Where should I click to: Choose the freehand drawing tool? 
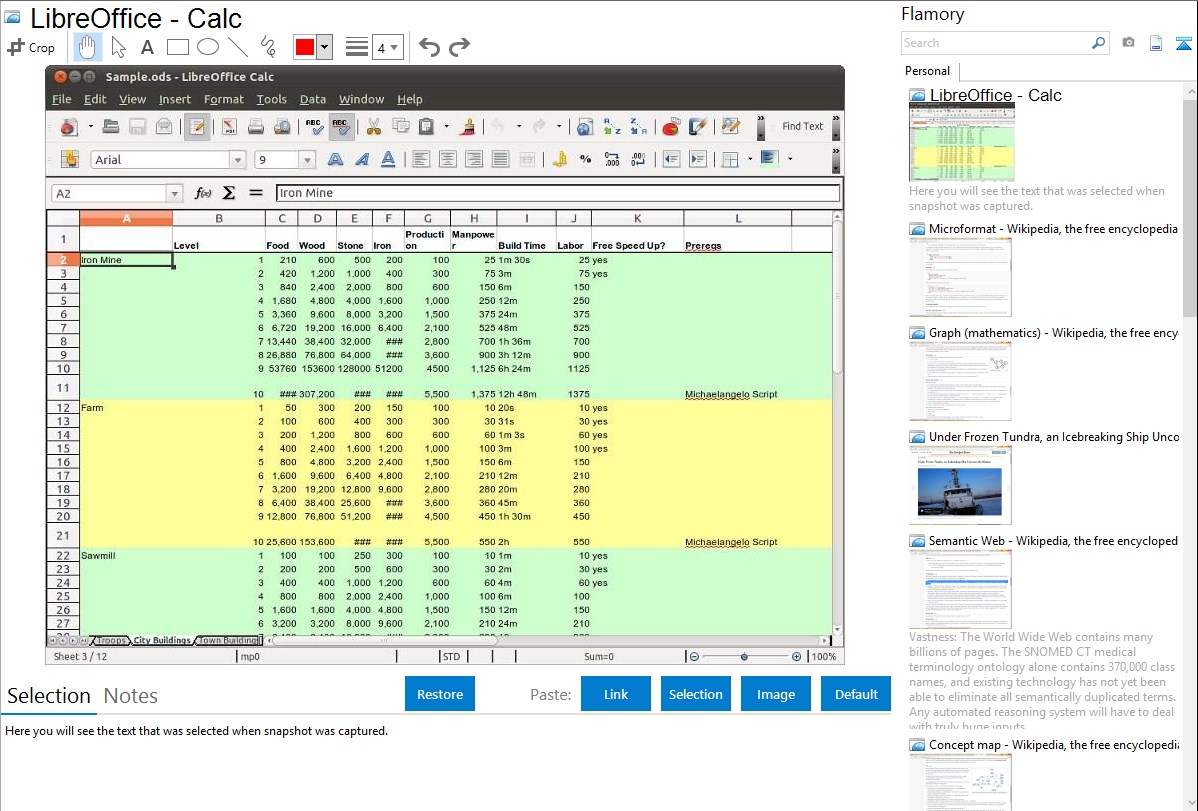pyautogui.click(x=268, y=47)
